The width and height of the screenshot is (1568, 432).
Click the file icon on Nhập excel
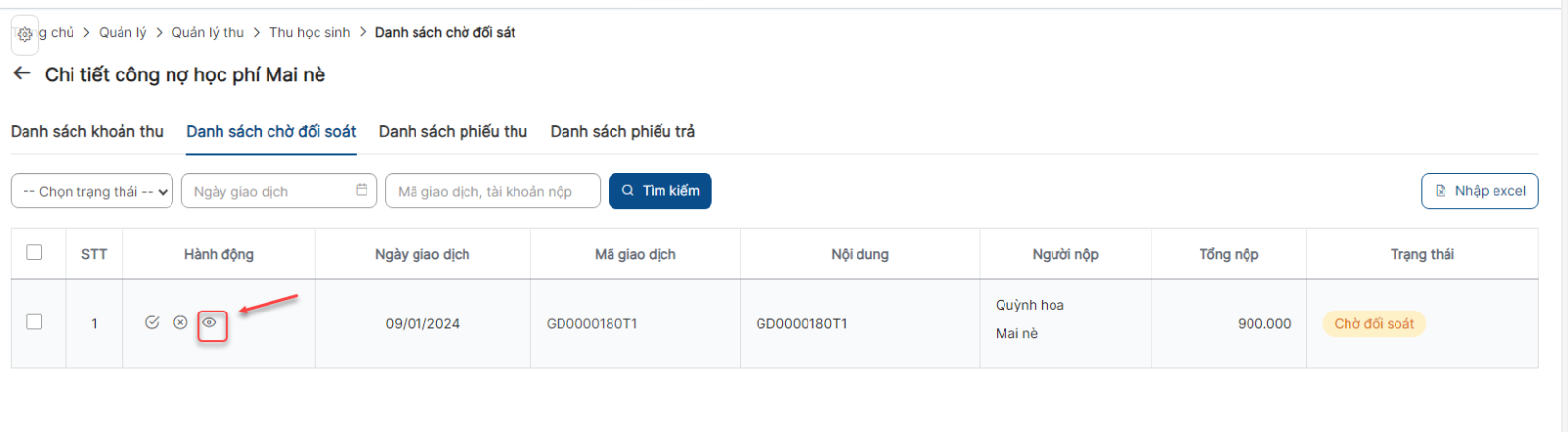[x=1441, y=191]
